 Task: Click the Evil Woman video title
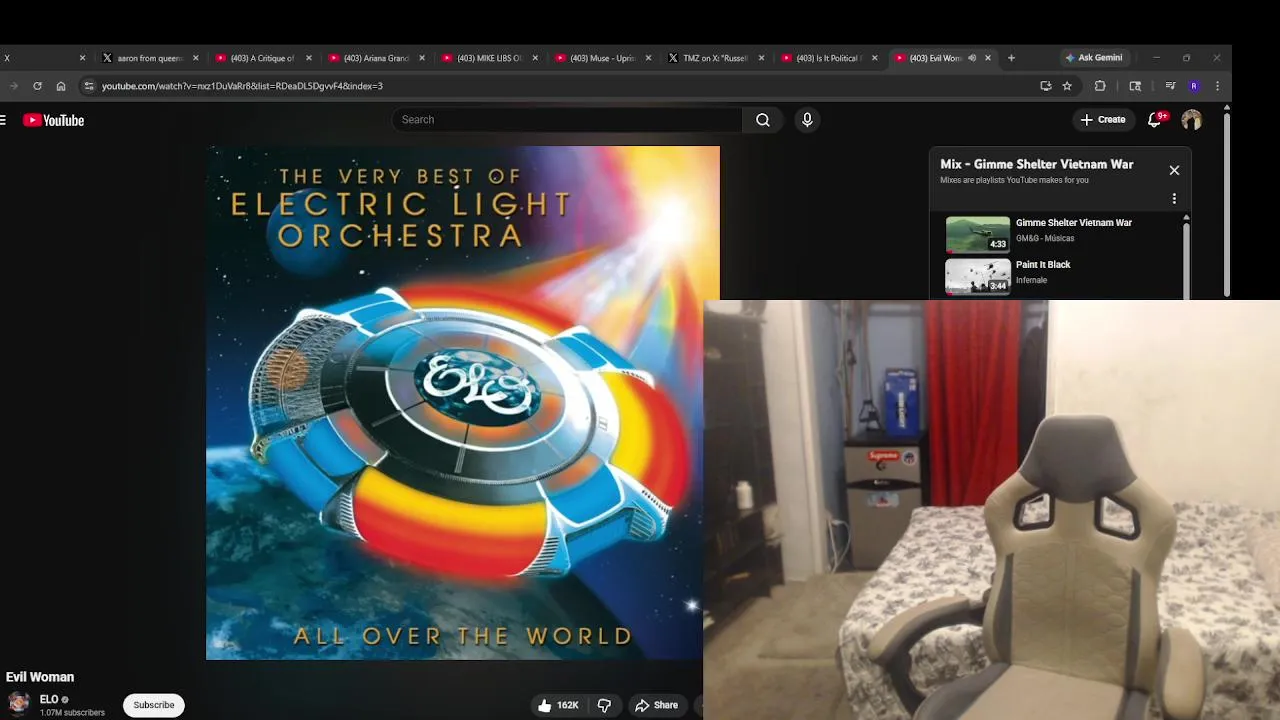point(40,677)
